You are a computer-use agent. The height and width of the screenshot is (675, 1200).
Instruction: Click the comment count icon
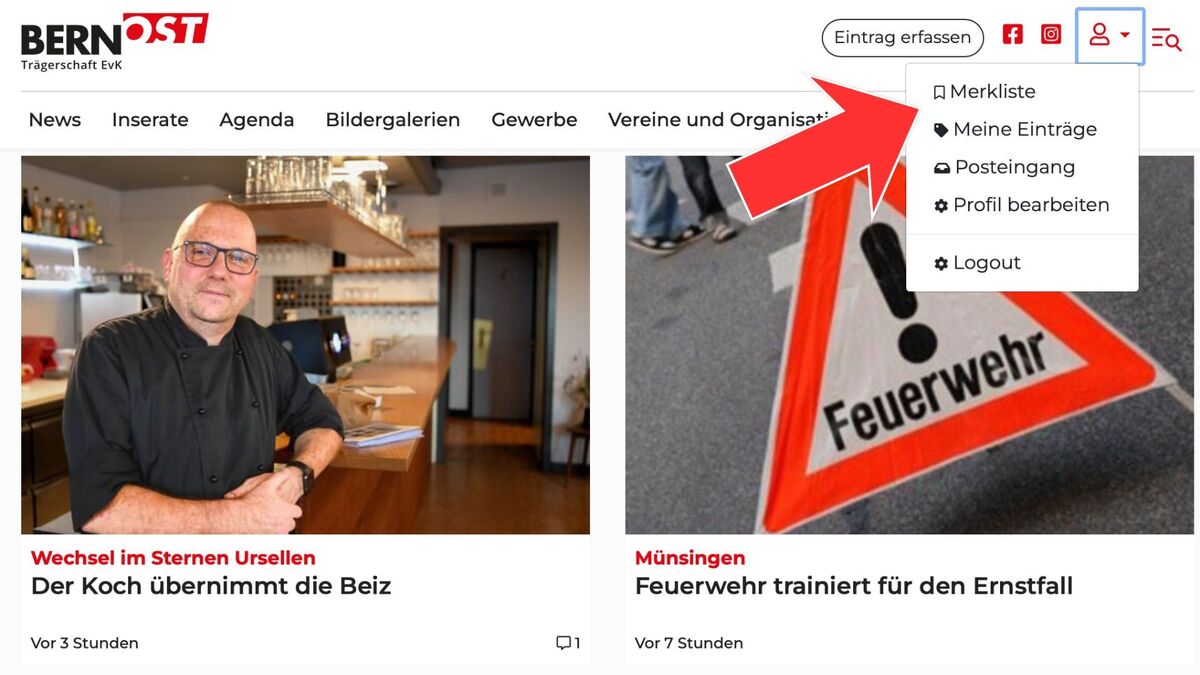pos(564,643)
